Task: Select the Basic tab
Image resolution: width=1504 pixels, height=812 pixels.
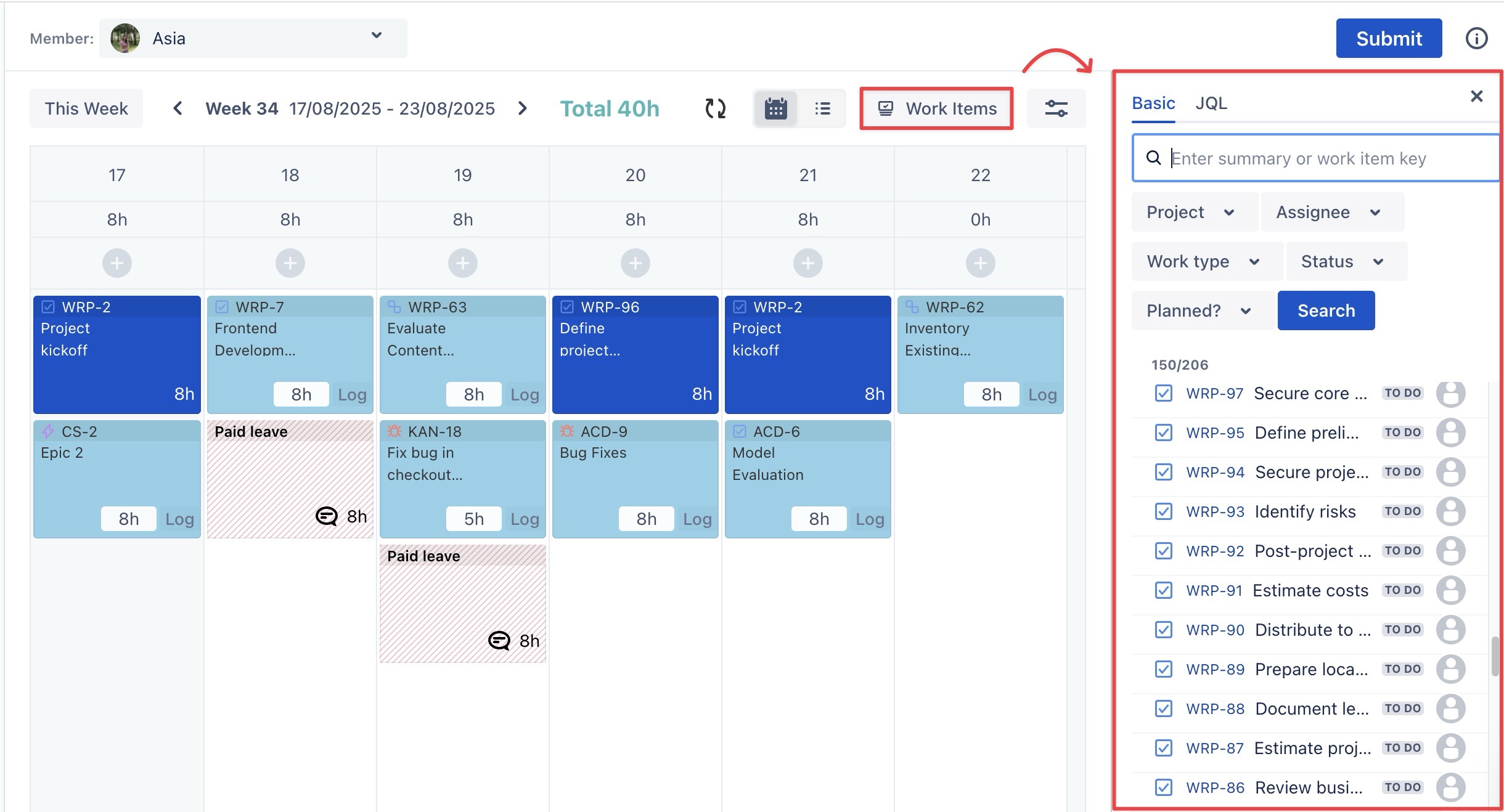Action: point(1153,104)
